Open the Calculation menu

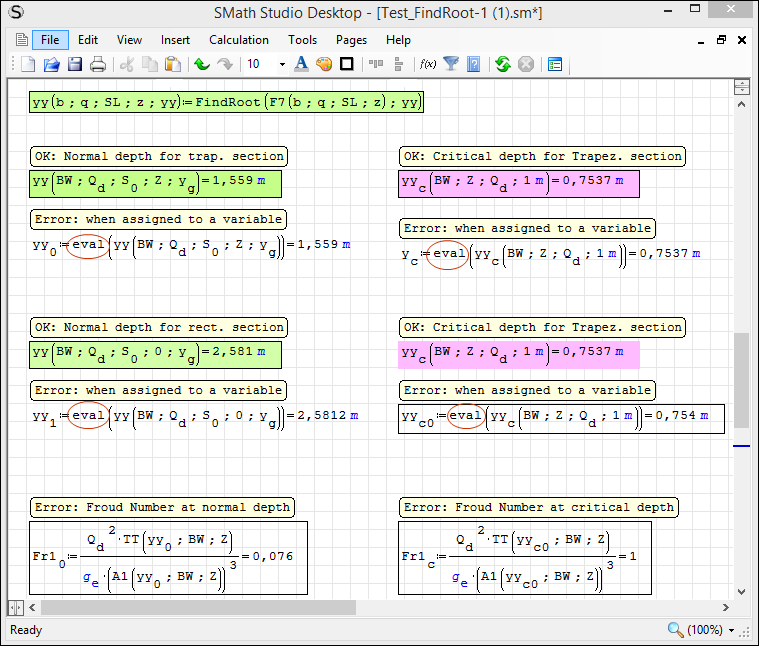point(238,40)
